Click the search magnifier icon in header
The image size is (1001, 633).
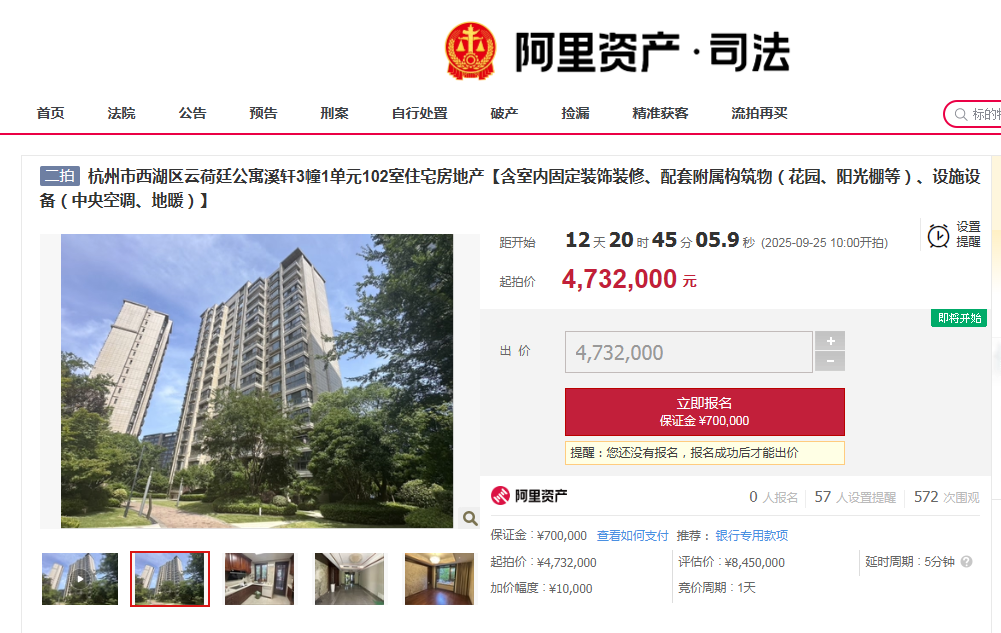960,115
